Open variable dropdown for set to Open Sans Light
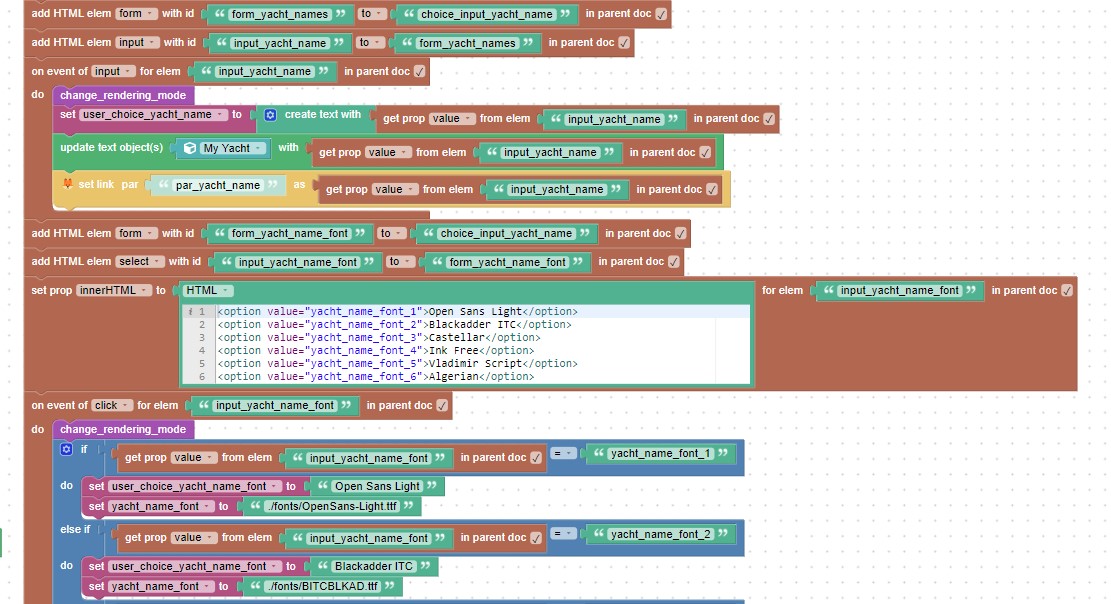Image resolution: width=1111 pixels, height=604 pixels. [x=195, y=486]
